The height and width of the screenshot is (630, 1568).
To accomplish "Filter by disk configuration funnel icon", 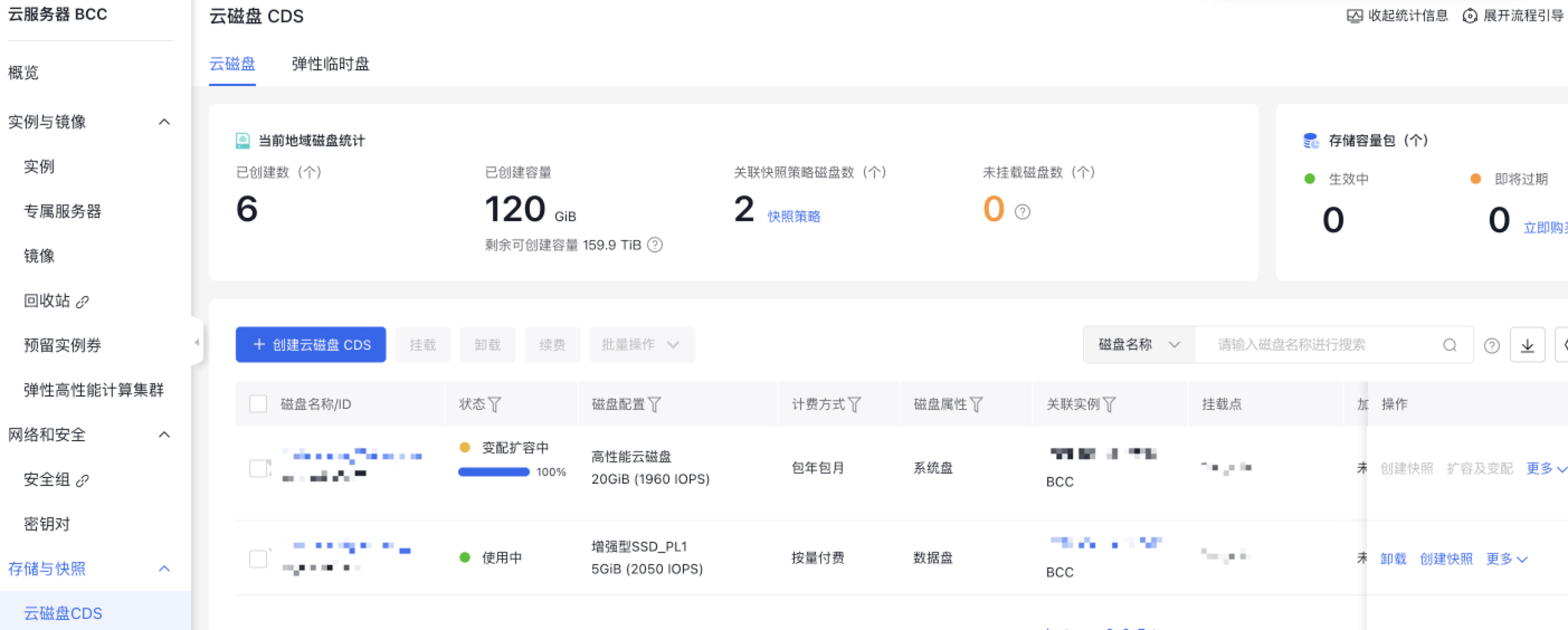I will pos(654,404).
